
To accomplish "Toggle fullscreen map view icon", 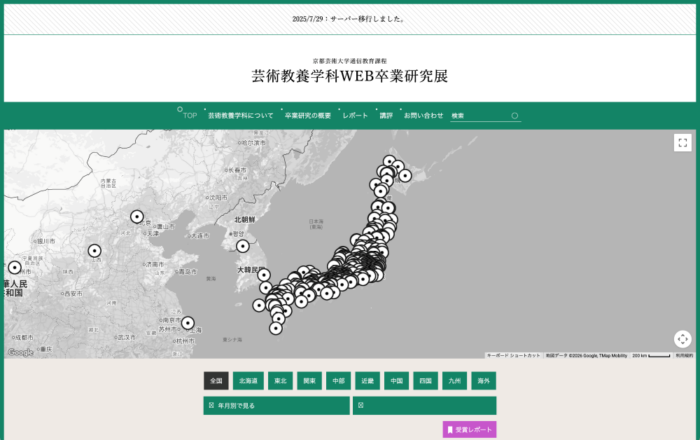I will (682, 143).
